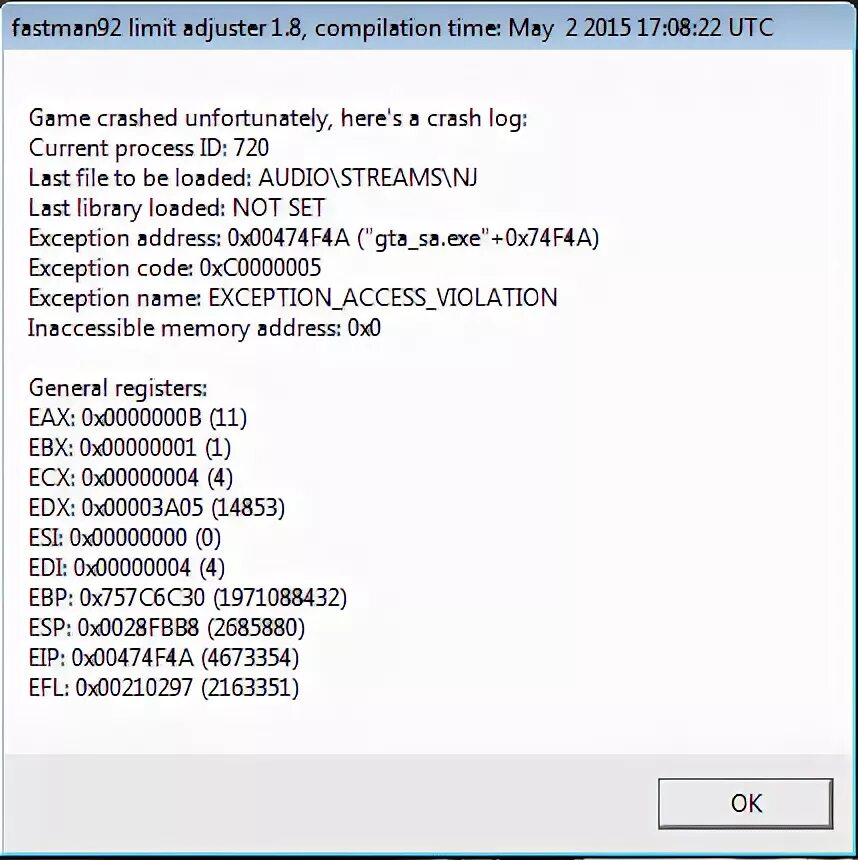Click the 'General registers:' heading
This screenshot has height=860, width=858.
[x=118, y=388]
